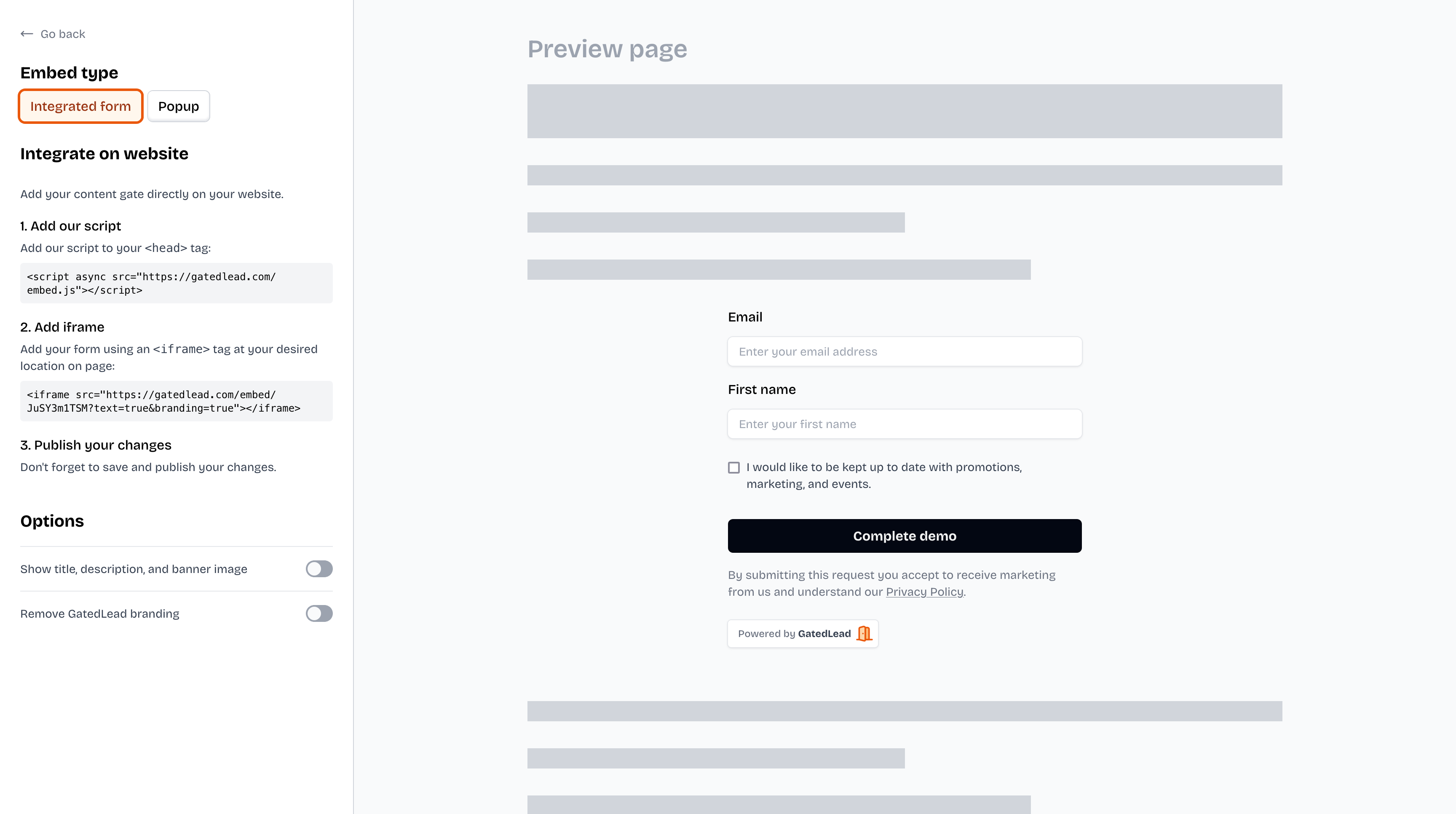Image resolution: width=1456 pixels, height=814 pixels.
Task: Open the Privacy Policy link
Action: [x=924, y=592]
